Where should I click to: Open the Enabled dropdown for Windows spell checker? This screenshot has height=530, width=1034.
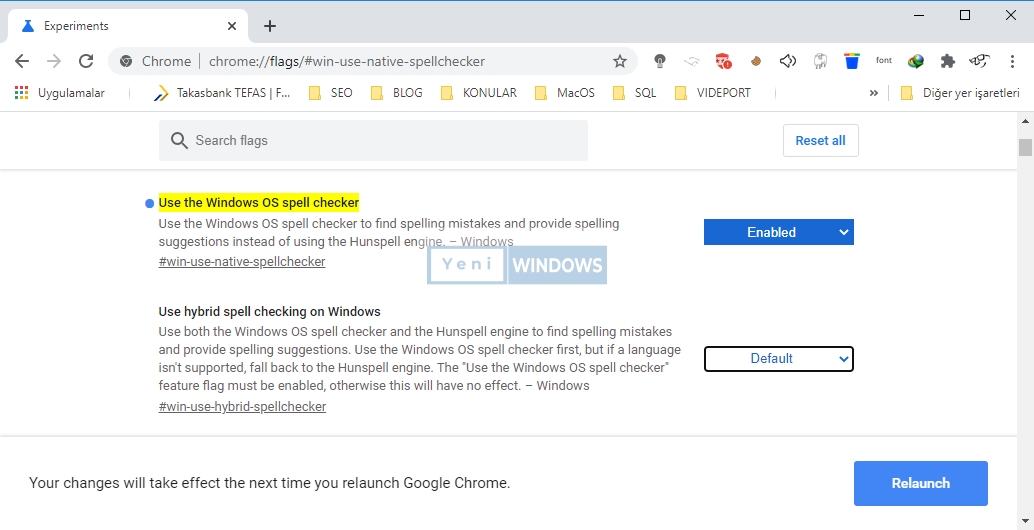point(779,232)
